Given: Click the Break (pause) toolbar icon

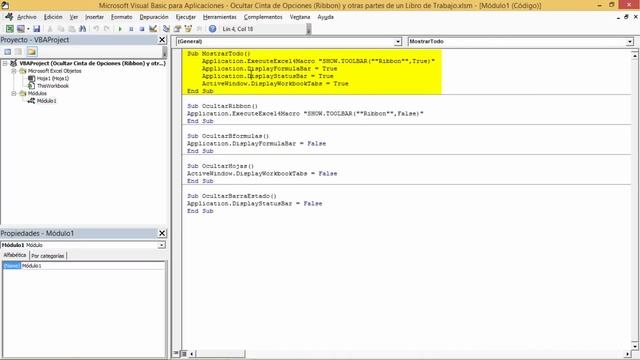Looking at the screenshot, I should (131, 29).
